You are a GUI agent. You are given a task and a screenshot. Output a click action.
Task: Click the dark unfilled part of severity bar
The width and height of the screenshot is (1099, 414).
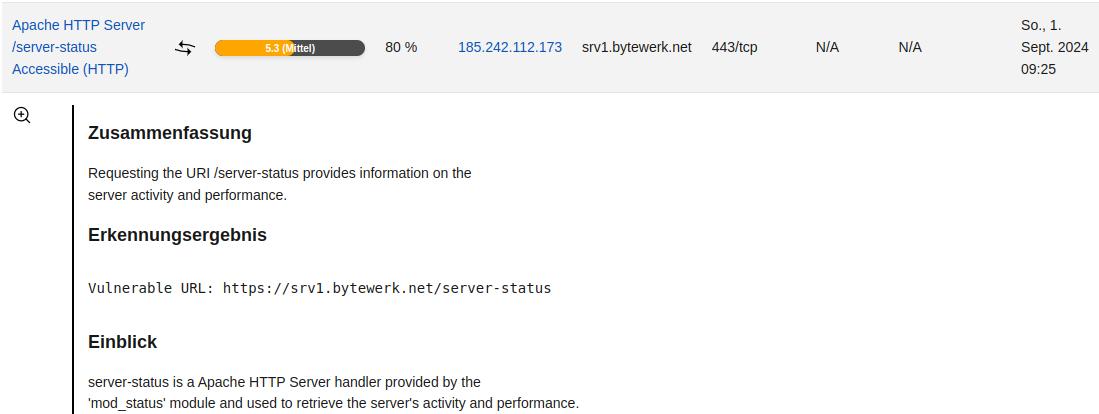(329, 48)
